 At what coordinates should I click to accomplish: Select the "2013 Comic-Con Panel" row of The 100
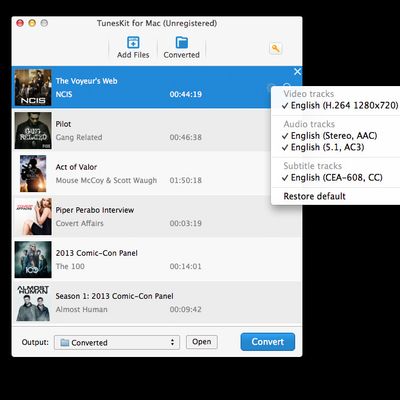(157, 259)
